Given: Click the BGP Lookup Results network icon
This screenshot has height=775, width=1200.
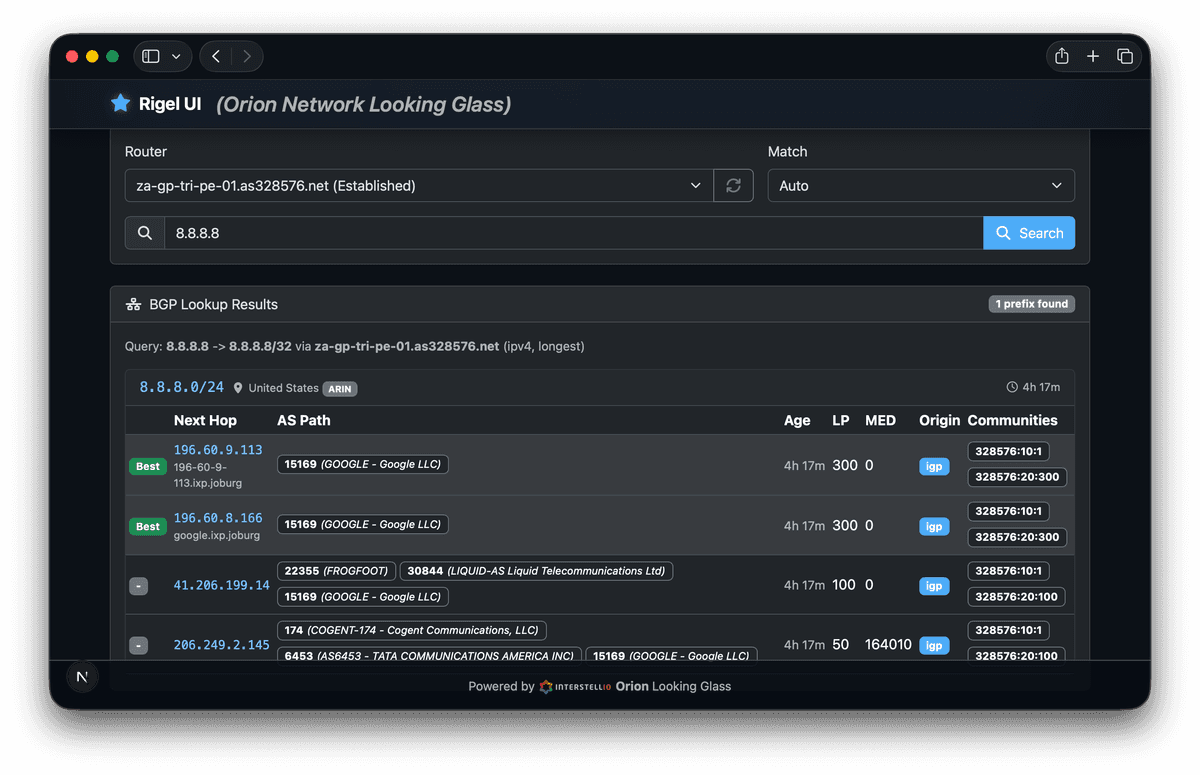Looking at the screenshot, I should tap(133, 303).
